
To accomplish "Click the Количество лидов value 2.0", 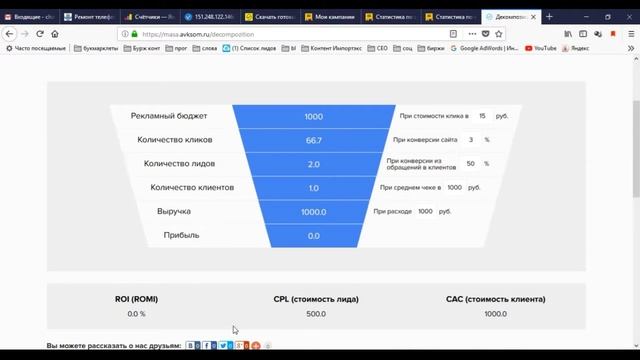I will click(313, 164).
